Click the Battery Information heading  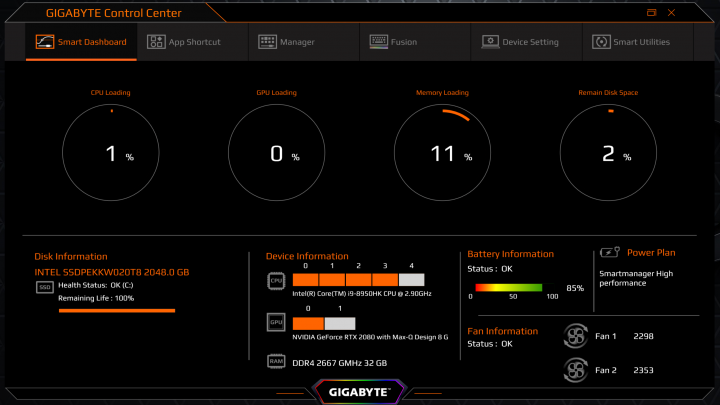510,254
